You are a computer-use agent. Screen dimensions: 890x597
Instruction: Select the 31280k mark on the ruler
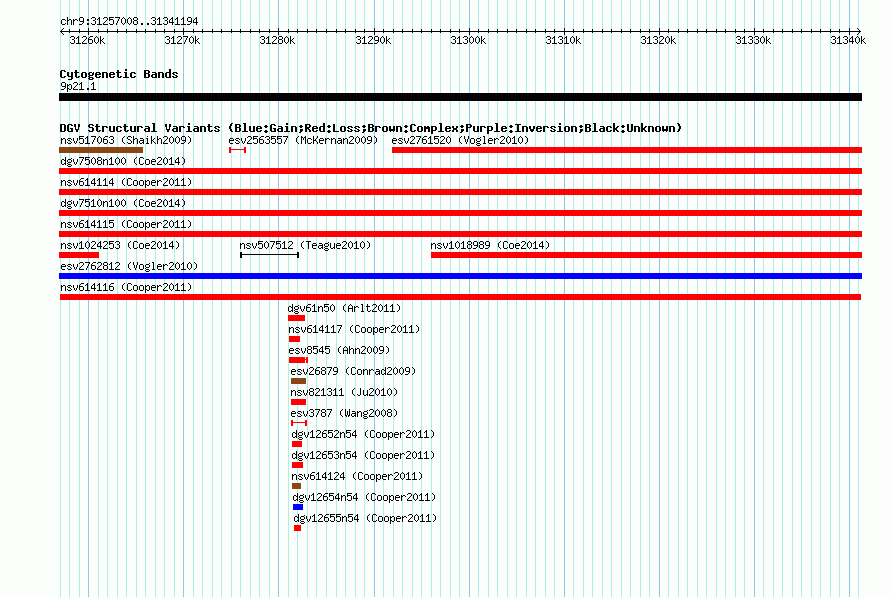tap(277, 40)
